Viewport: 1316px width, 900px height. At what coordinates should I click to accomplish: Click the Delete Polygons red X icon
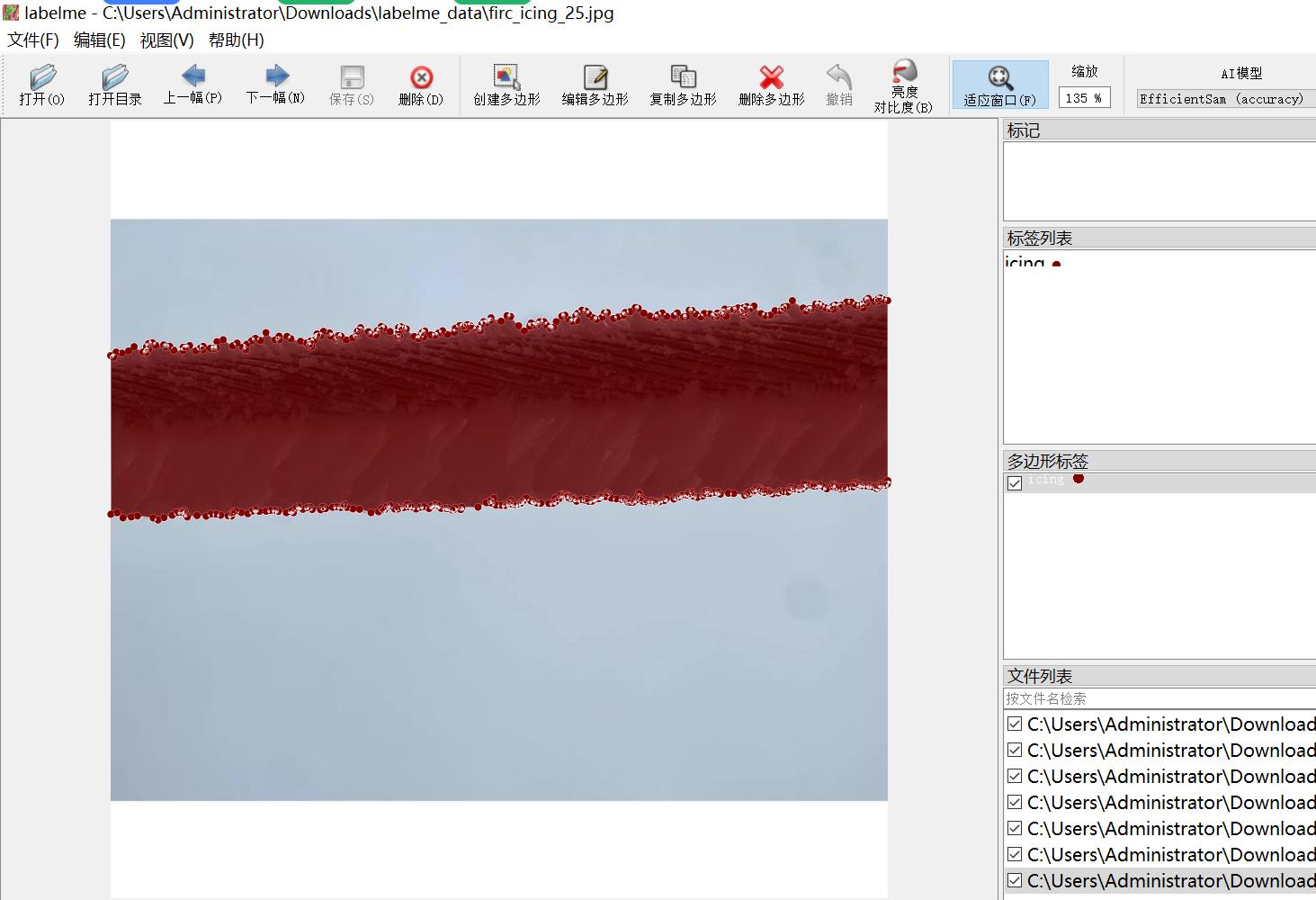(x=771, y=78)
